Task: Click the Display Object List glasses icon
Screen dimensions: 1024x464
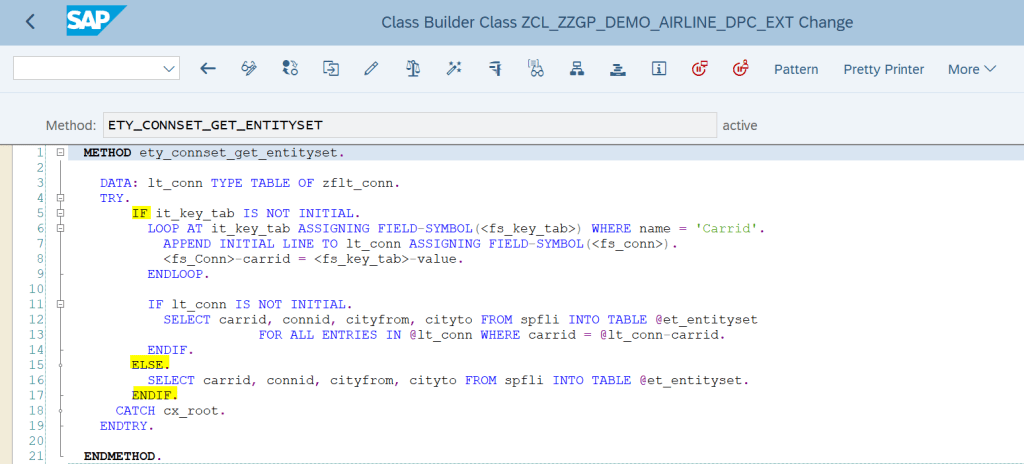Action: pos(536,69)
